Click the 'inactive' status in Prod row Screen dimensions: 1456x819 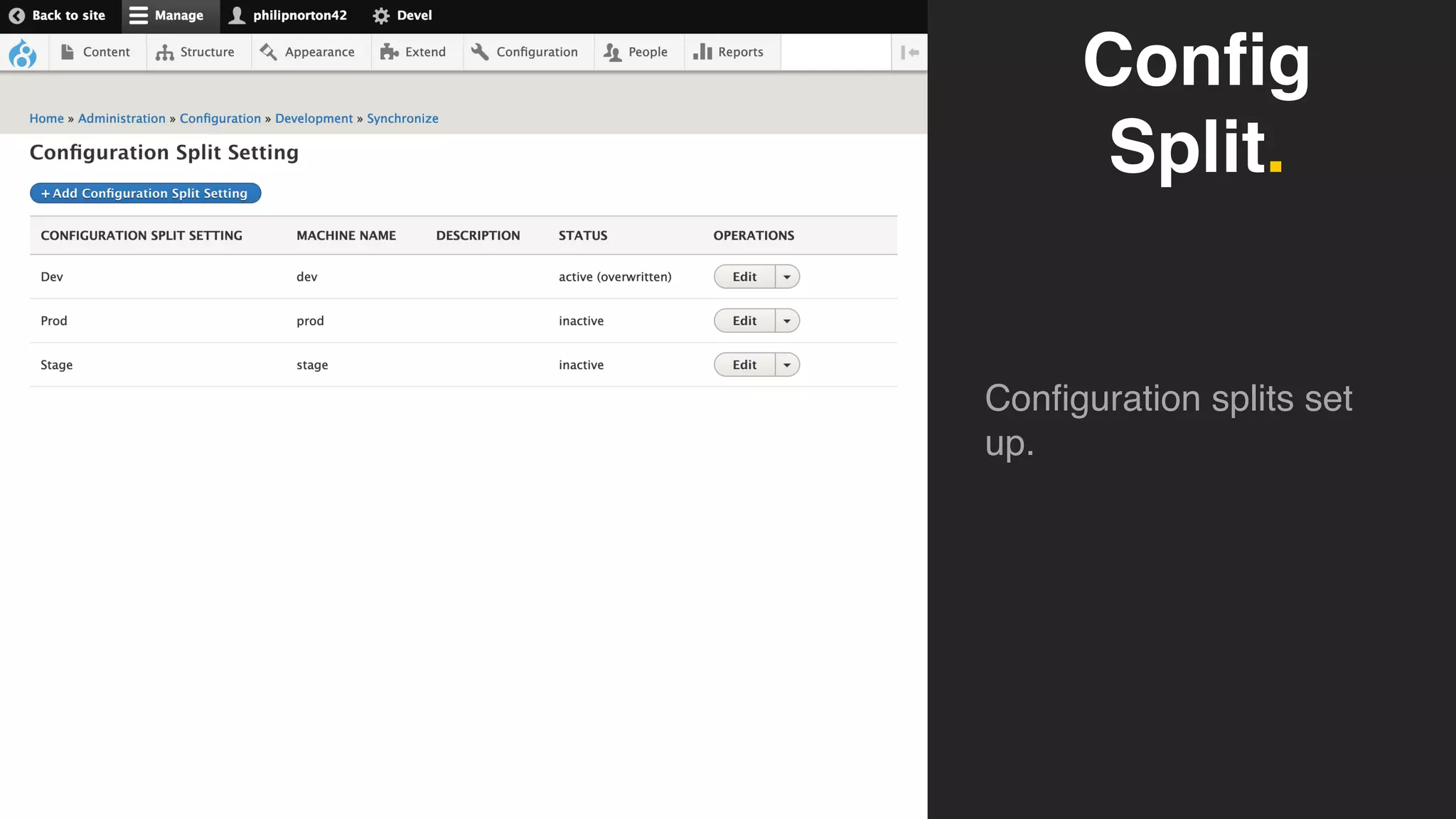pyautogui.click(x=581, y=321)
